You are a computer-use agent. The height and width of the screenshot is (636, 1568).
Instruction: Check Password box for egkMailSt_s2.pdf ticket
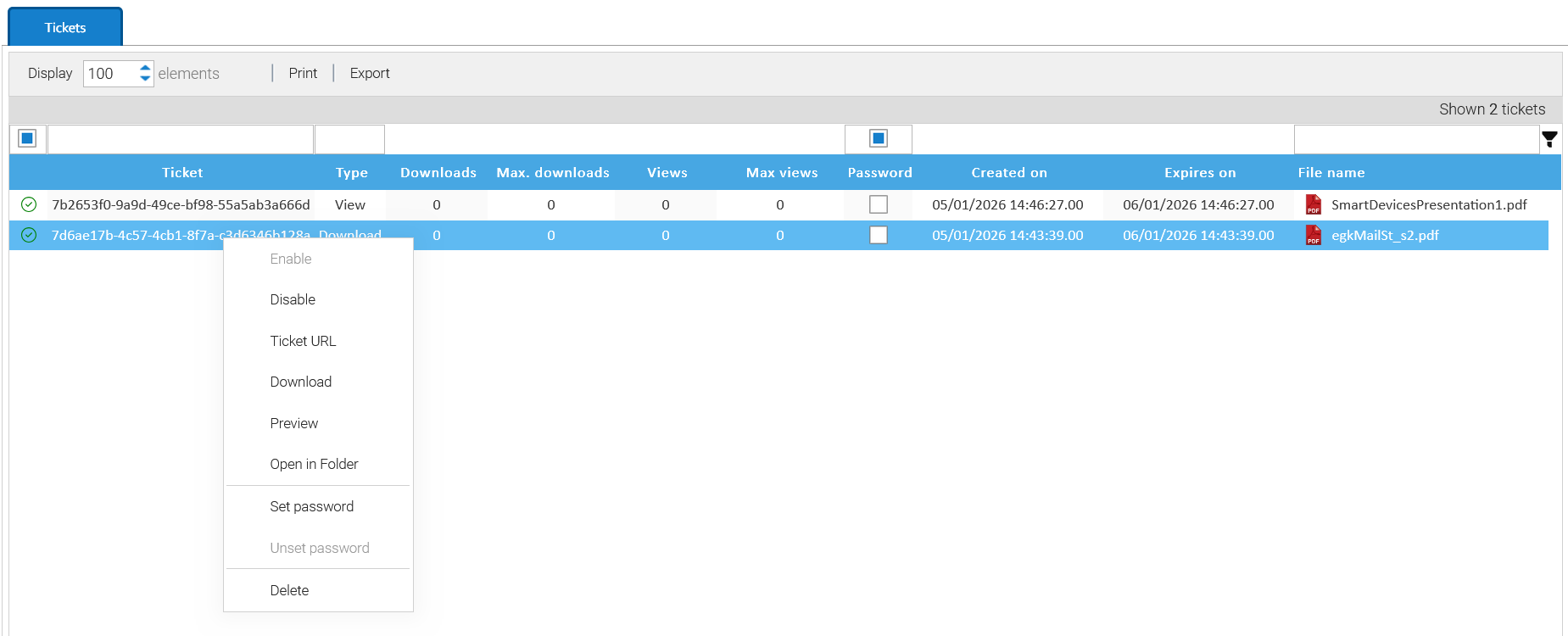[879, 235]
